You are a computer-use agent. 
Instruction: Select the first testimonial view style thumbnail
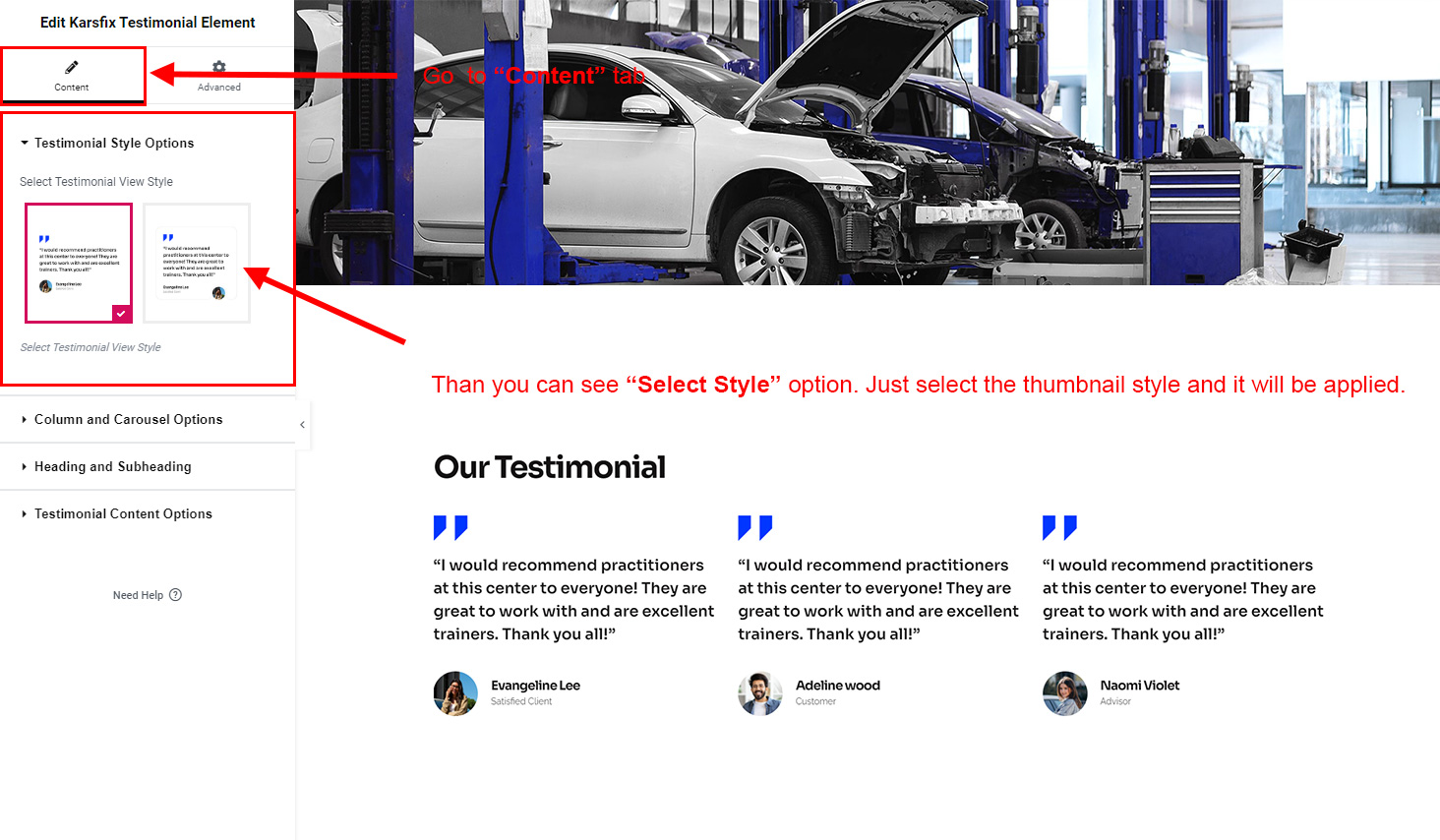click(79, 263)
